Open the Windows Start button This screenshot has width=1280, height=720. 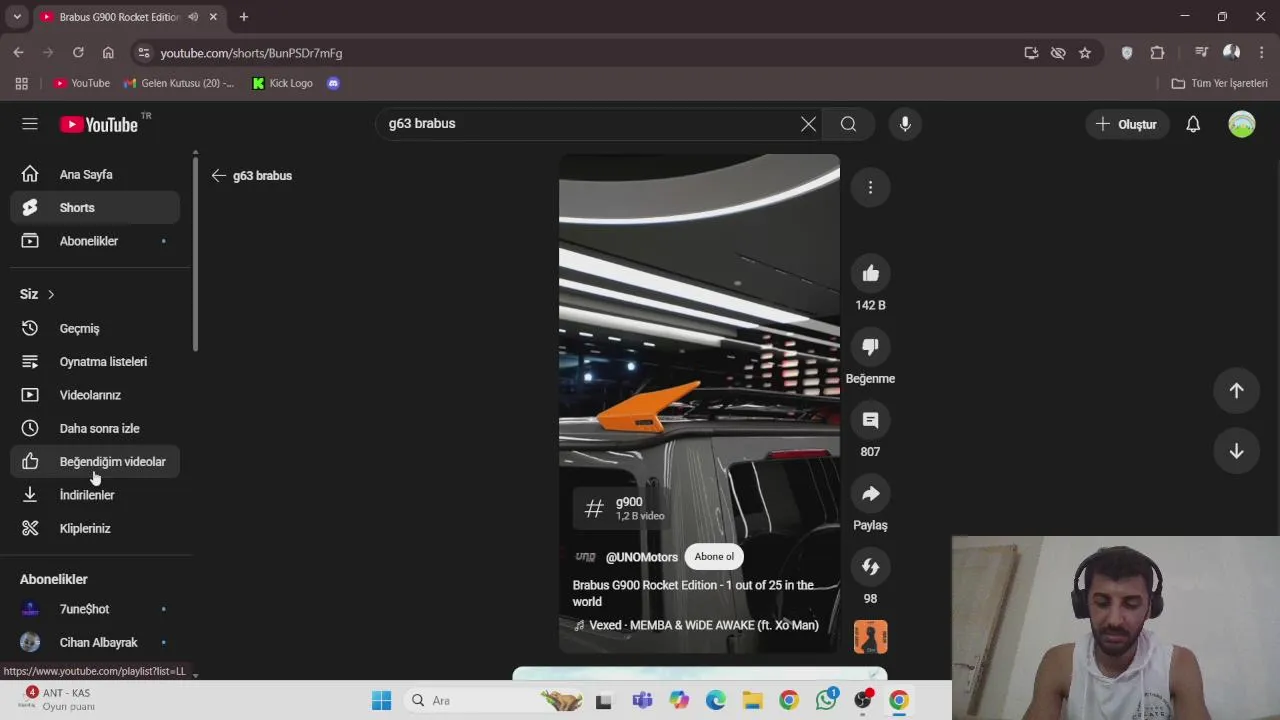pyautogui.click(x=382, y=701)
